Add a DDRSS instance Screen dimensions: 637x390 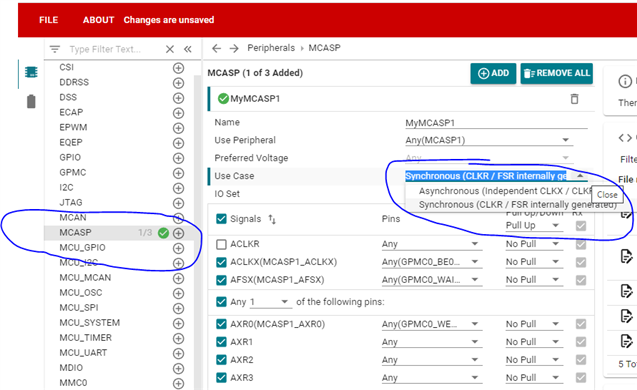coord(178,83)
